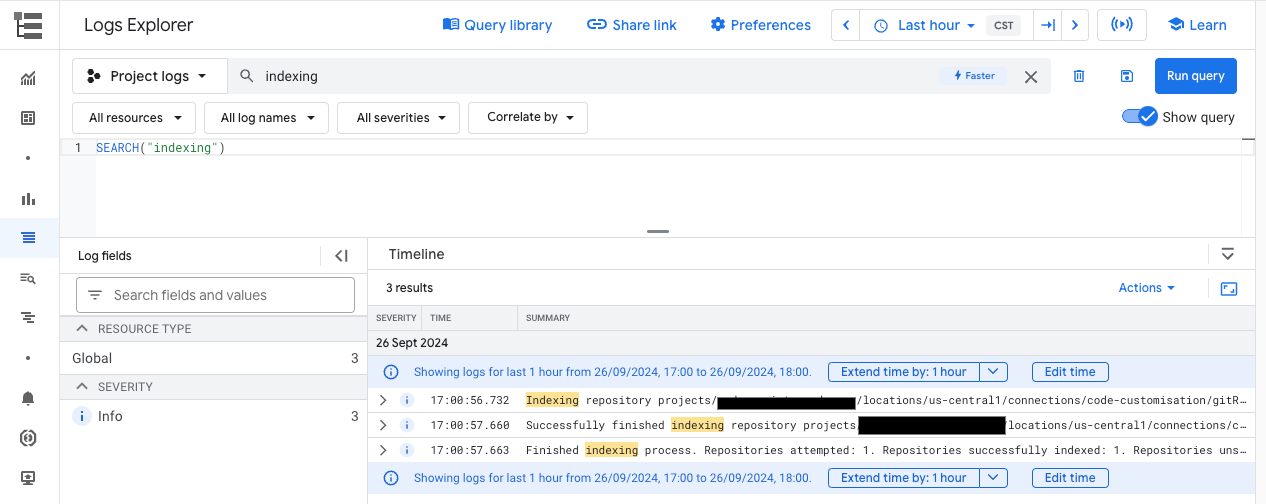1266x504 pixels.
Task: Click the save query floppy icon
Action: coord(1127,76)
